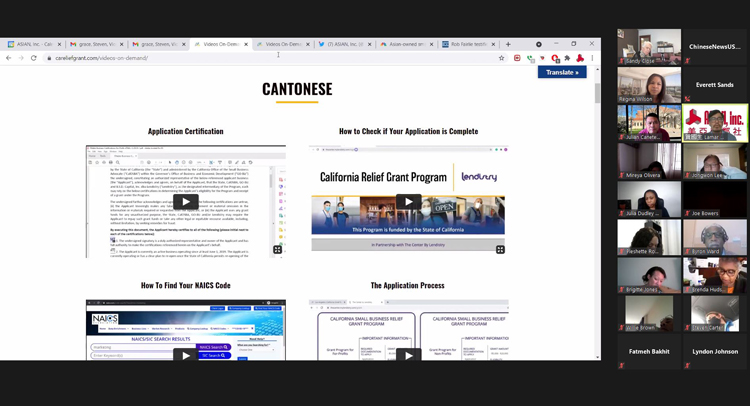This screenshot has width=750, height=406.
Task: Select Steven Carter's video tile
Action: click(715, 314)
